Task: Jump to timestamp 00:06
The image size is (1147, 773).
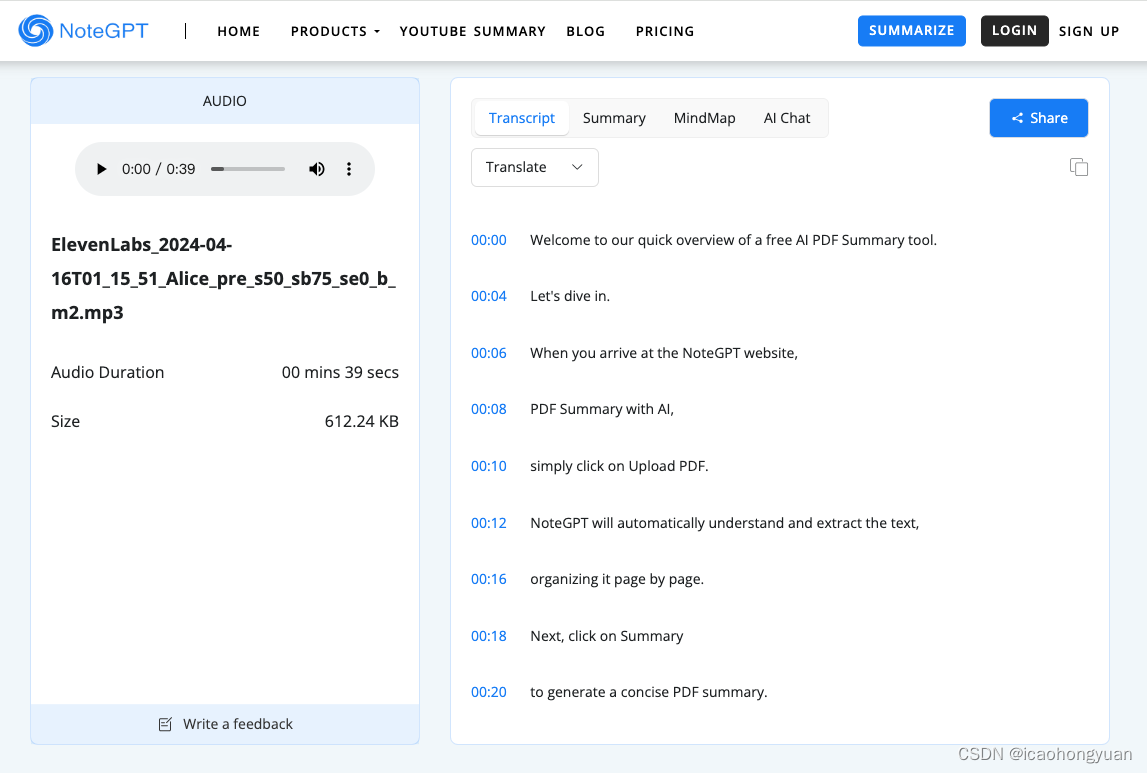Action: click(x=489, y=353)
